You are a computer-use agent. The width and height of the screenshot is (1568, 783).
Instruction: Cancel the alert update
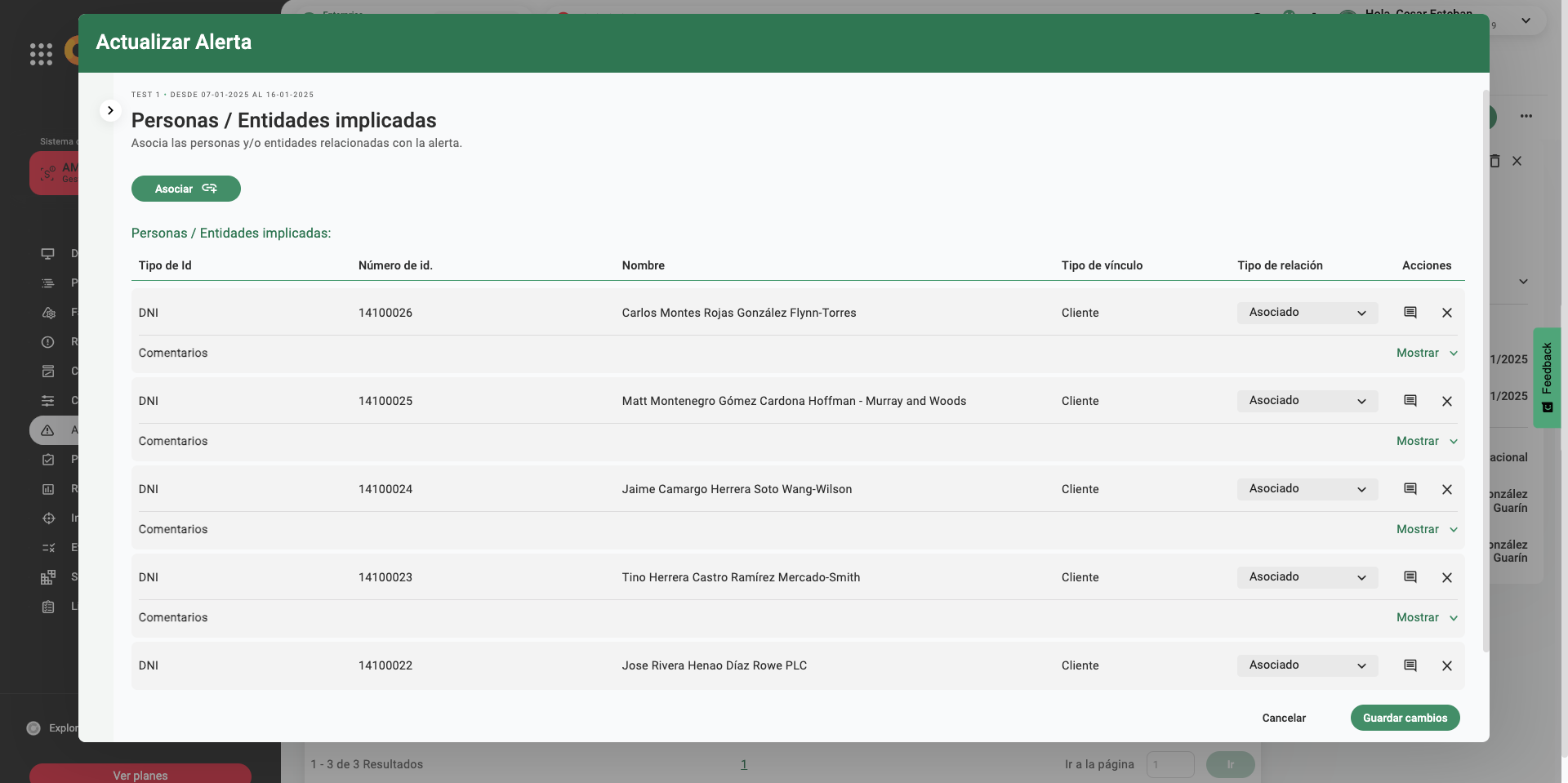pyautogui.click(x=1283, y=718)
